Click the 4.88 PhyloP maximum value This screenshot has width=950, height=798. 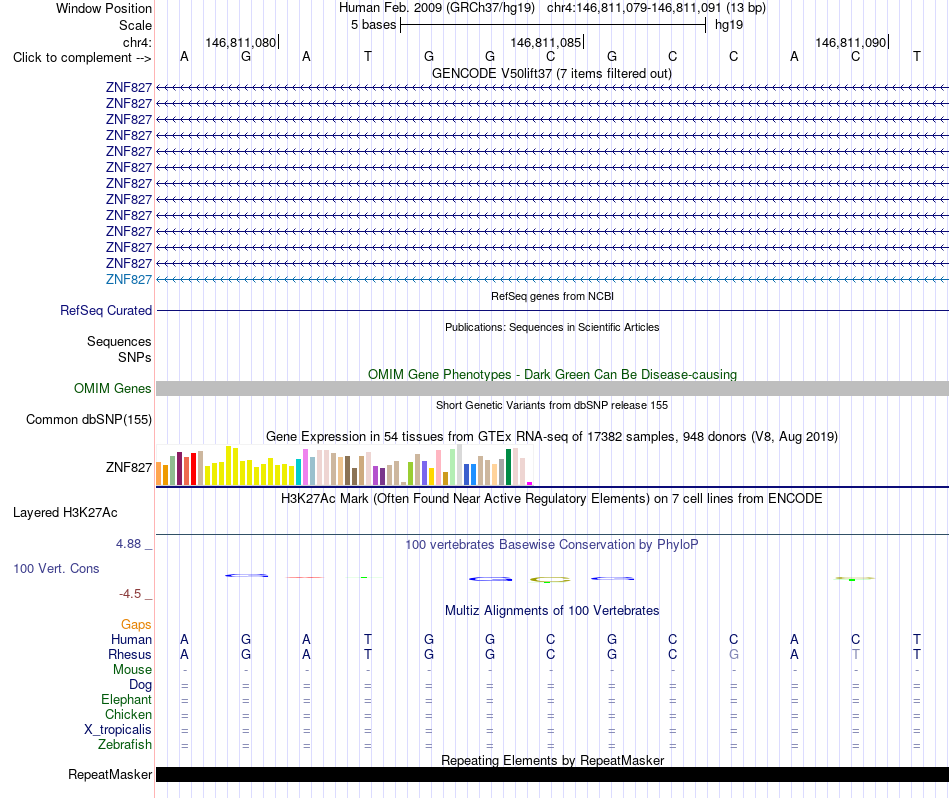(x=128, y=544)
